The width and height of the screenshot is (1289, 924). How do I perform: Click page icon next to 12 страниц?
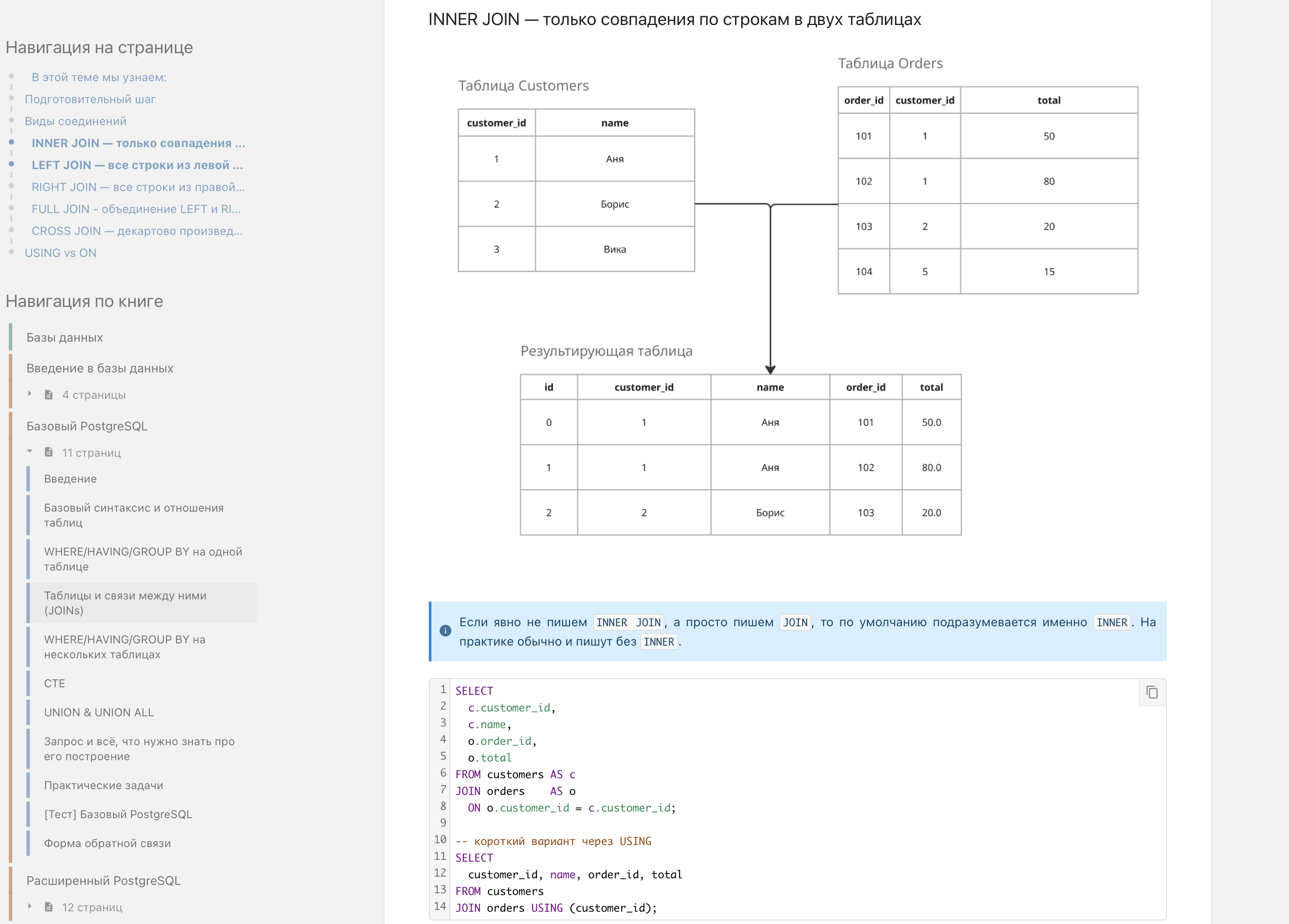tap(49, 907)
